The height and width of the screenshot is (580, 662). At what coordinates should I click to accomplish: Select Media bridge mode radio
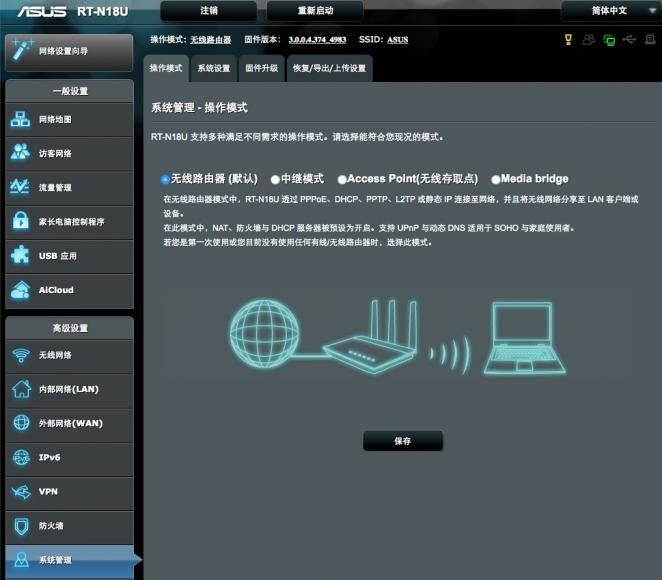496,180
